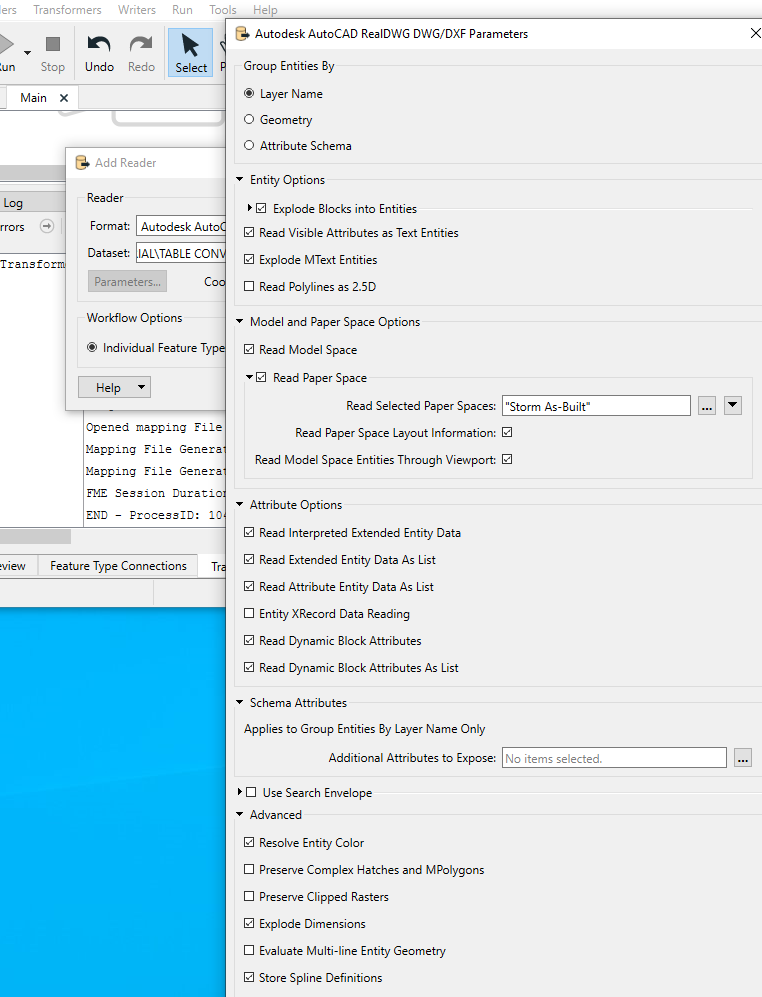
Task: Toggle Read Attribute Entity Data As List
Action: (249, 586)
